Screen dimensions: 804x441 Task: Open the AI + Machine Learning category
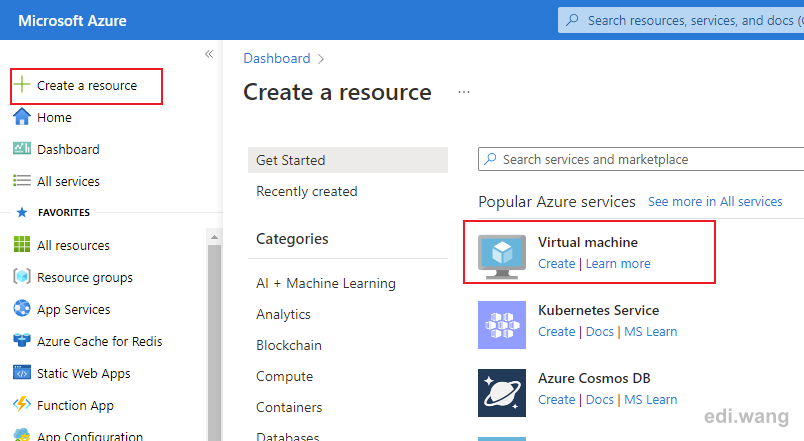click(x=326, y=283)
